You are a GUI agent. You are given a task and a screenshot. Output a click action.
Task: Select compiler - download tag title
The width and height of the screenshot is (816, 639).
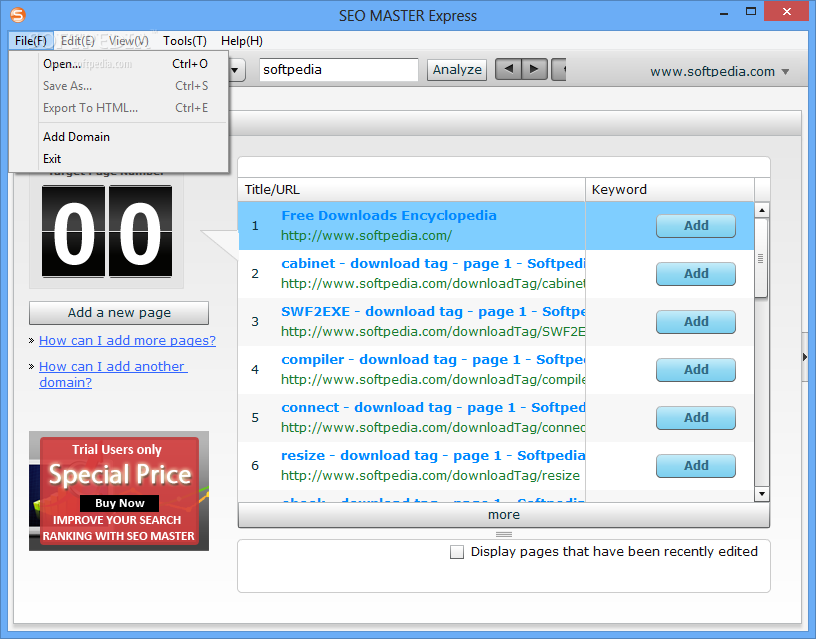[x=433, y=360]
